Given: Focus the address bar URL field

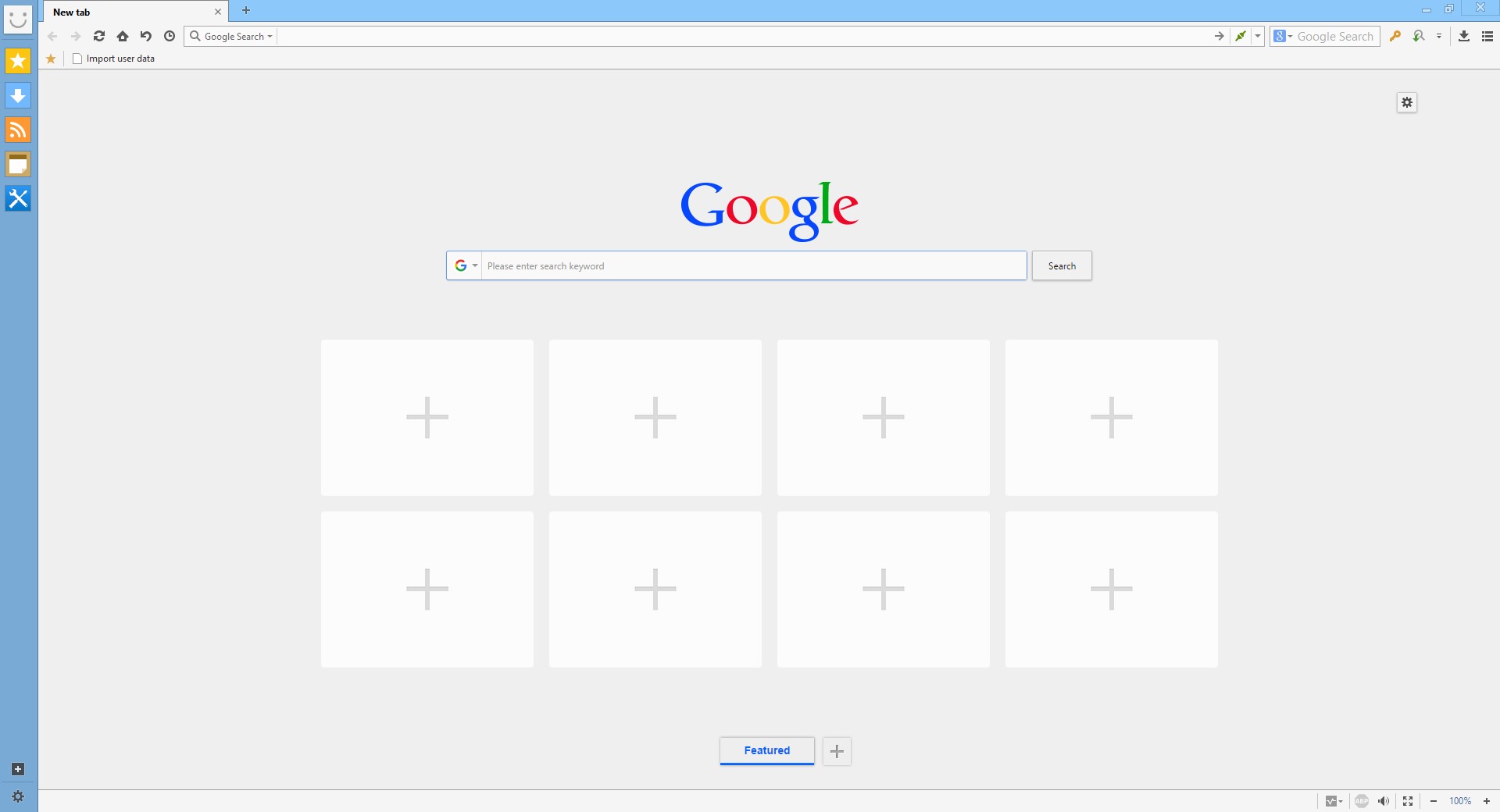Looking at the screenshot, I should coord(742,36).
